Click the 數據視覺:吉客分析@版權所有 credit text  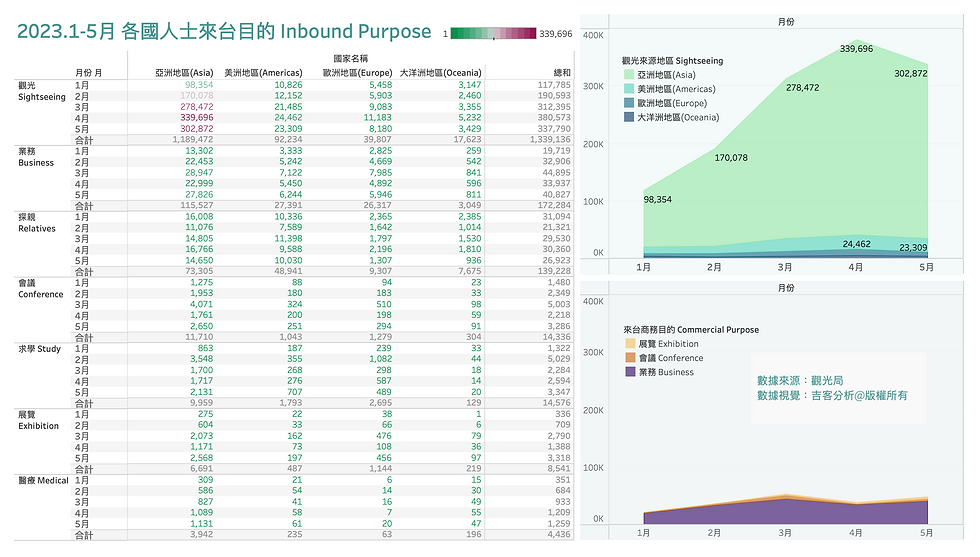click(832, 396)
